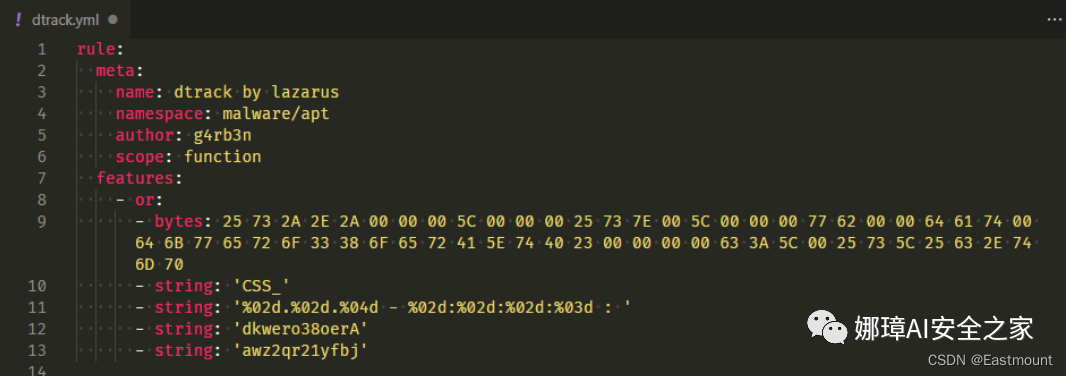Open the editor More Actions ellipsis menu

click(x=1054, y=20)
